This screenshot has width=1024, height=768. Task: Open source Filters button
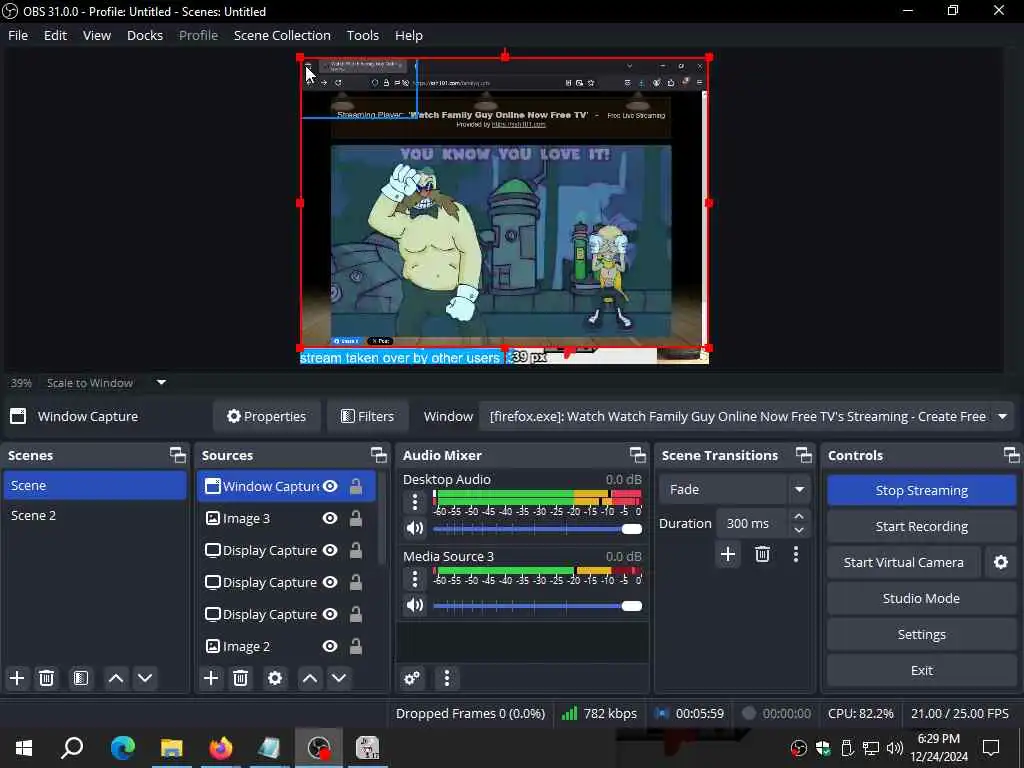[368, 416]
